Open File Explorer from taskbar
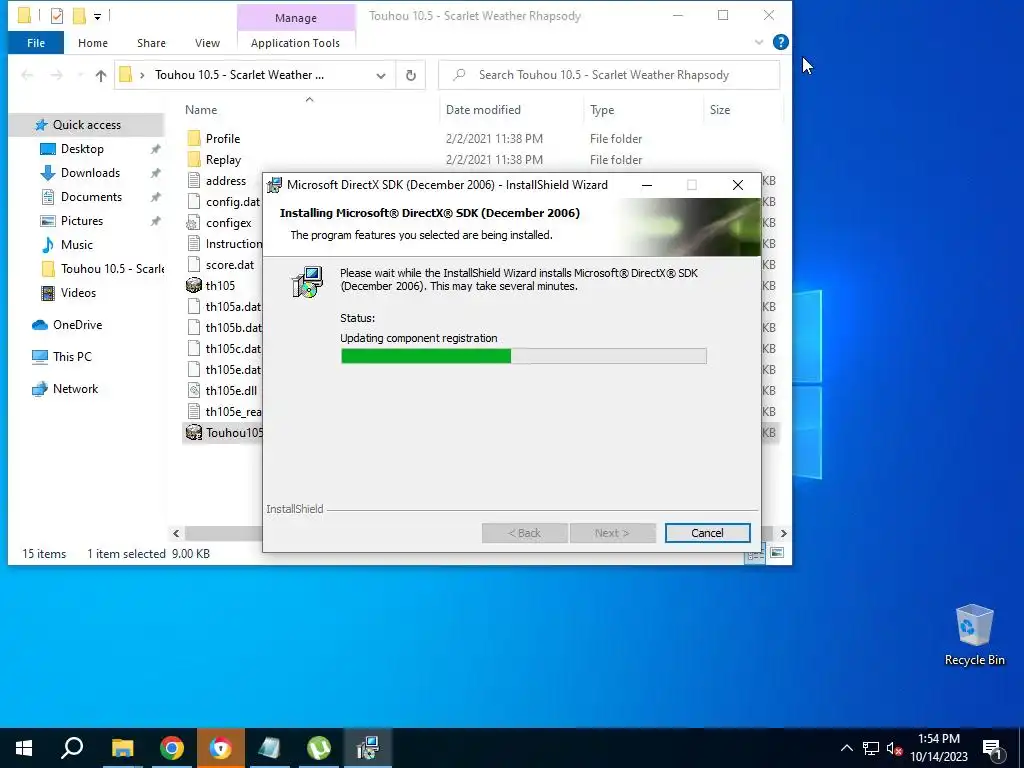Screen dimensions: 1024x768 pyautogui.click(x=122, y=748)
